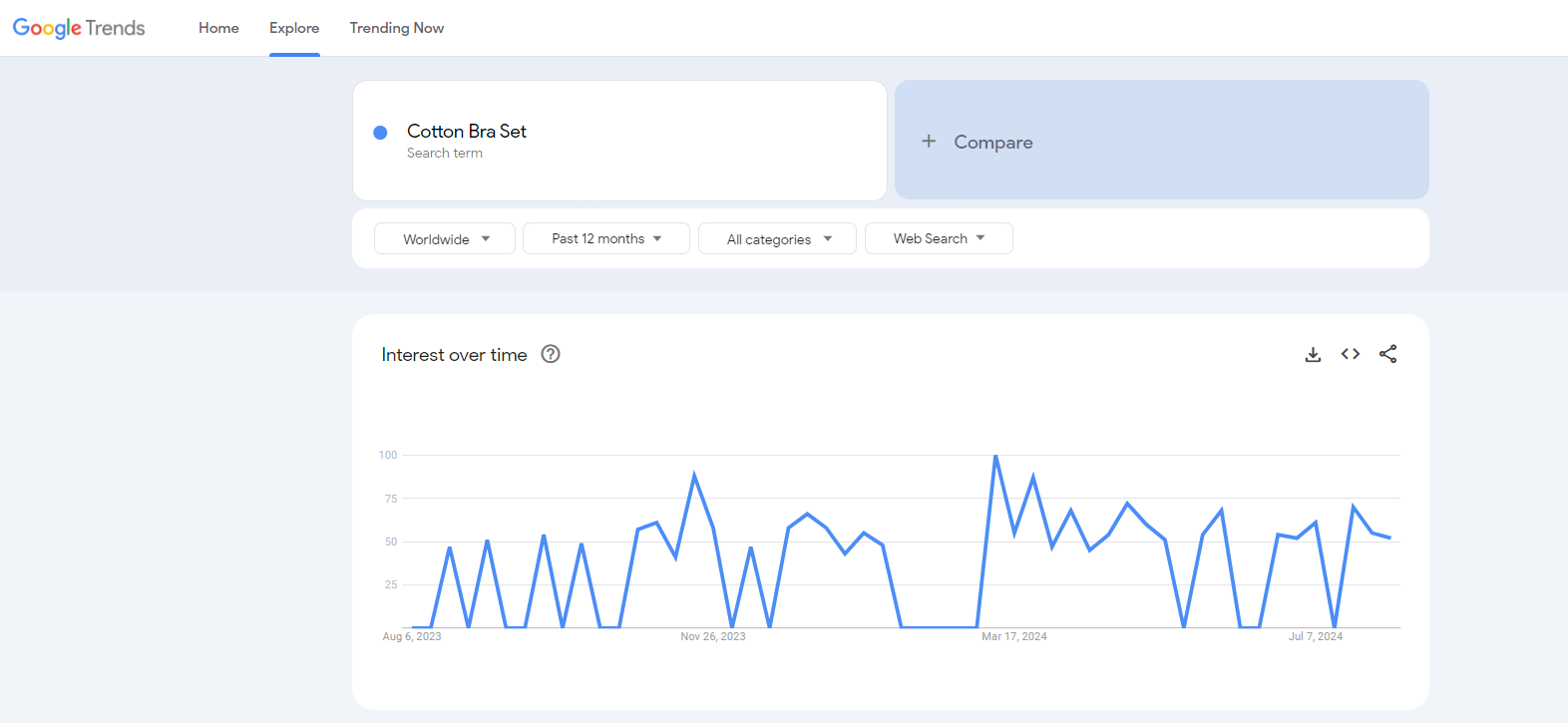Click the 75 value axis label
This screenshot has width=1568, height=723.
pos(391,499)
